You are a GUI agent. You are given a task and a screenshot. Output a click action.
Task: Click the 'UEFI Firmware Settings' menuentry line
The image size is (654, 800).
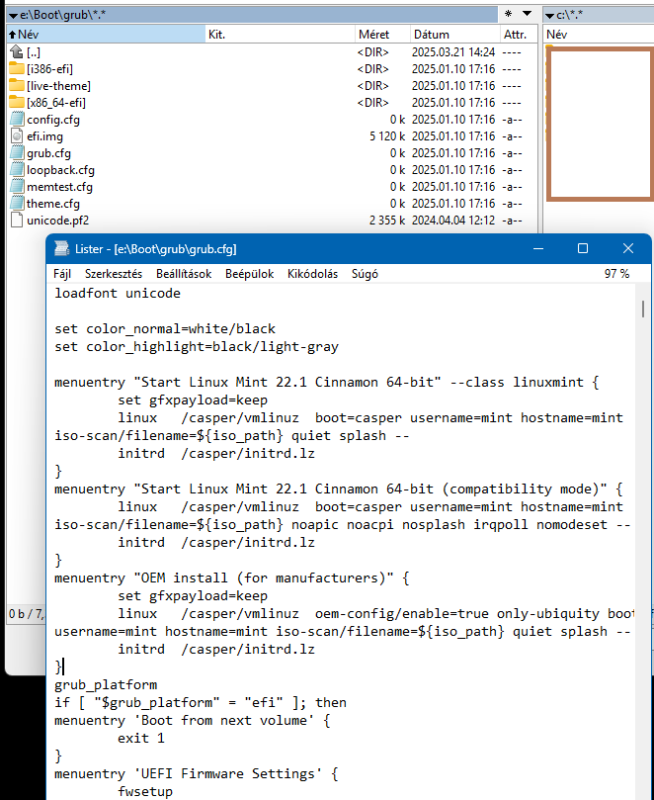tap(196, 774)
